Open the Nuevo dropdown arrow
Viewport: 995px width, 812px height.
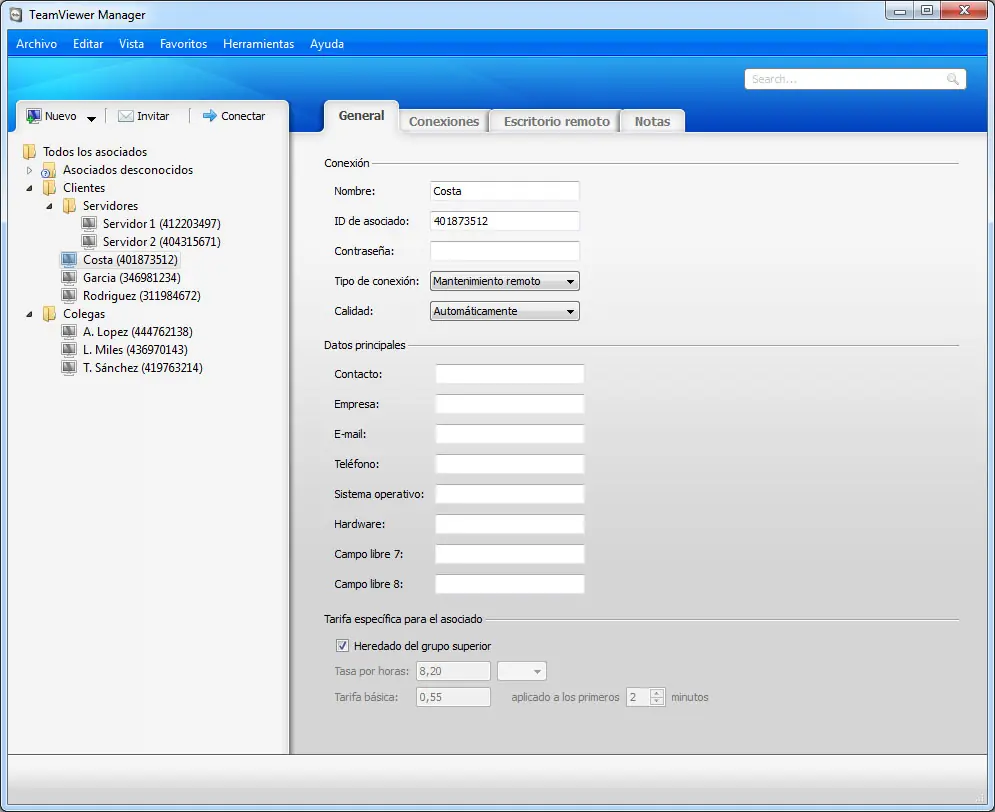pyautogui.click(x=91, y=119)
